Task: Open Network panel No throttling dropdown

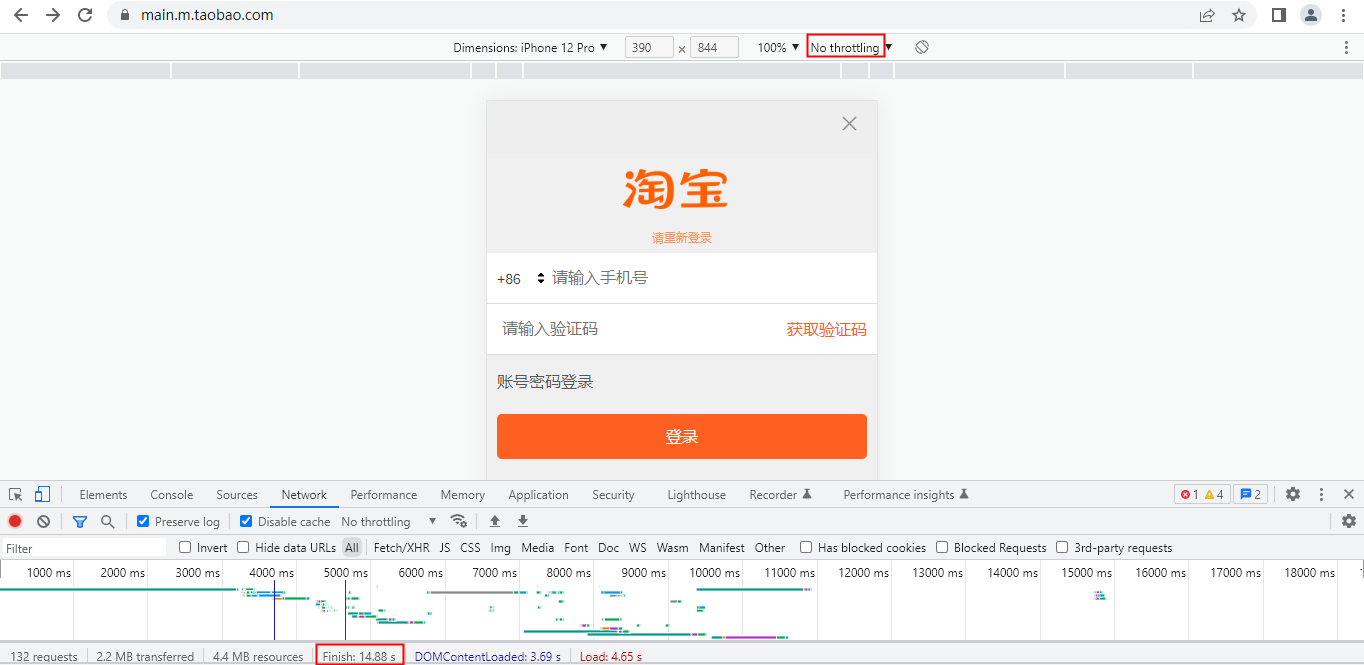Action: [389, 521]
